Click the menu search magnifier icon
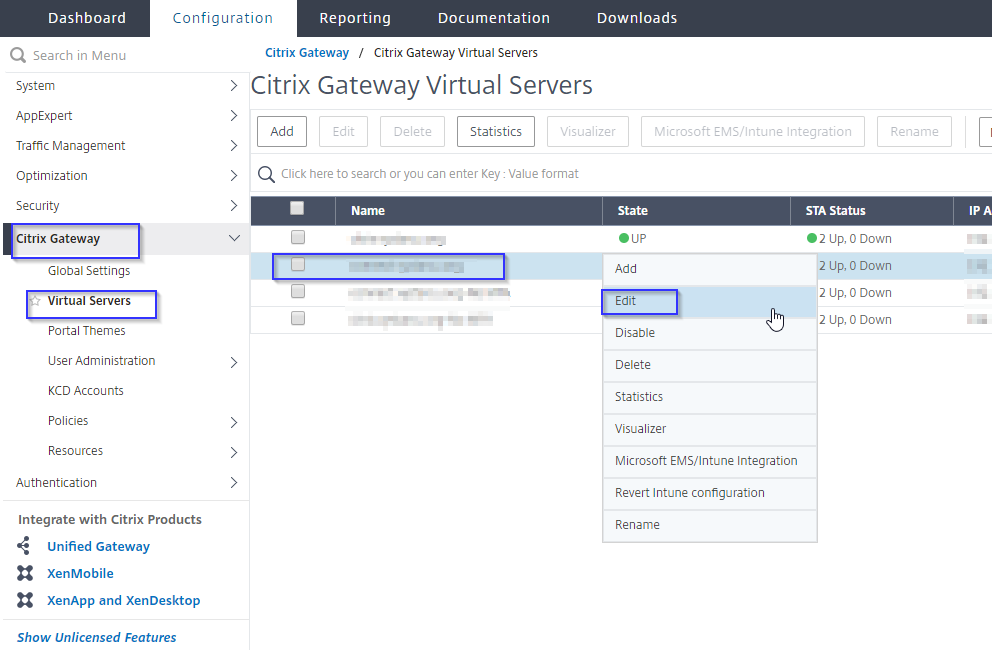992x650 pixels. (18, 56)
